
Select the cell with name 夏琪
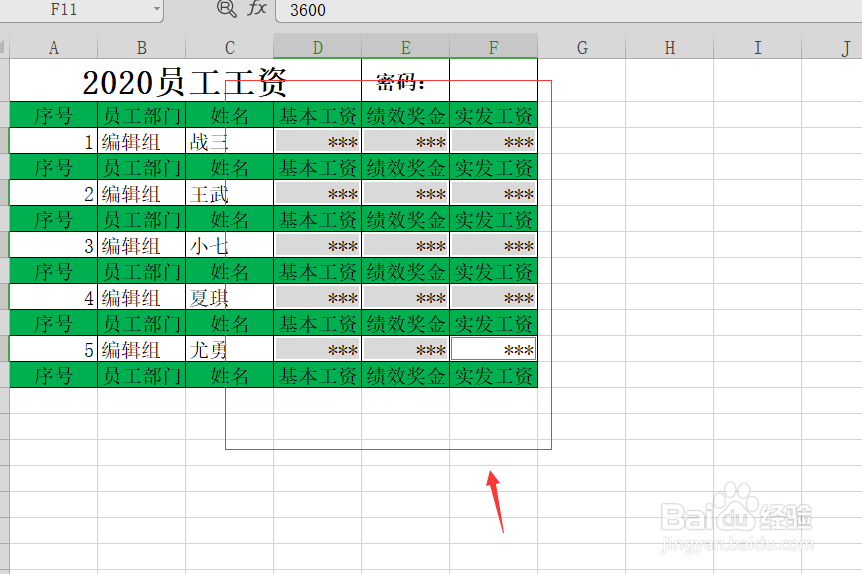[230, 297]
